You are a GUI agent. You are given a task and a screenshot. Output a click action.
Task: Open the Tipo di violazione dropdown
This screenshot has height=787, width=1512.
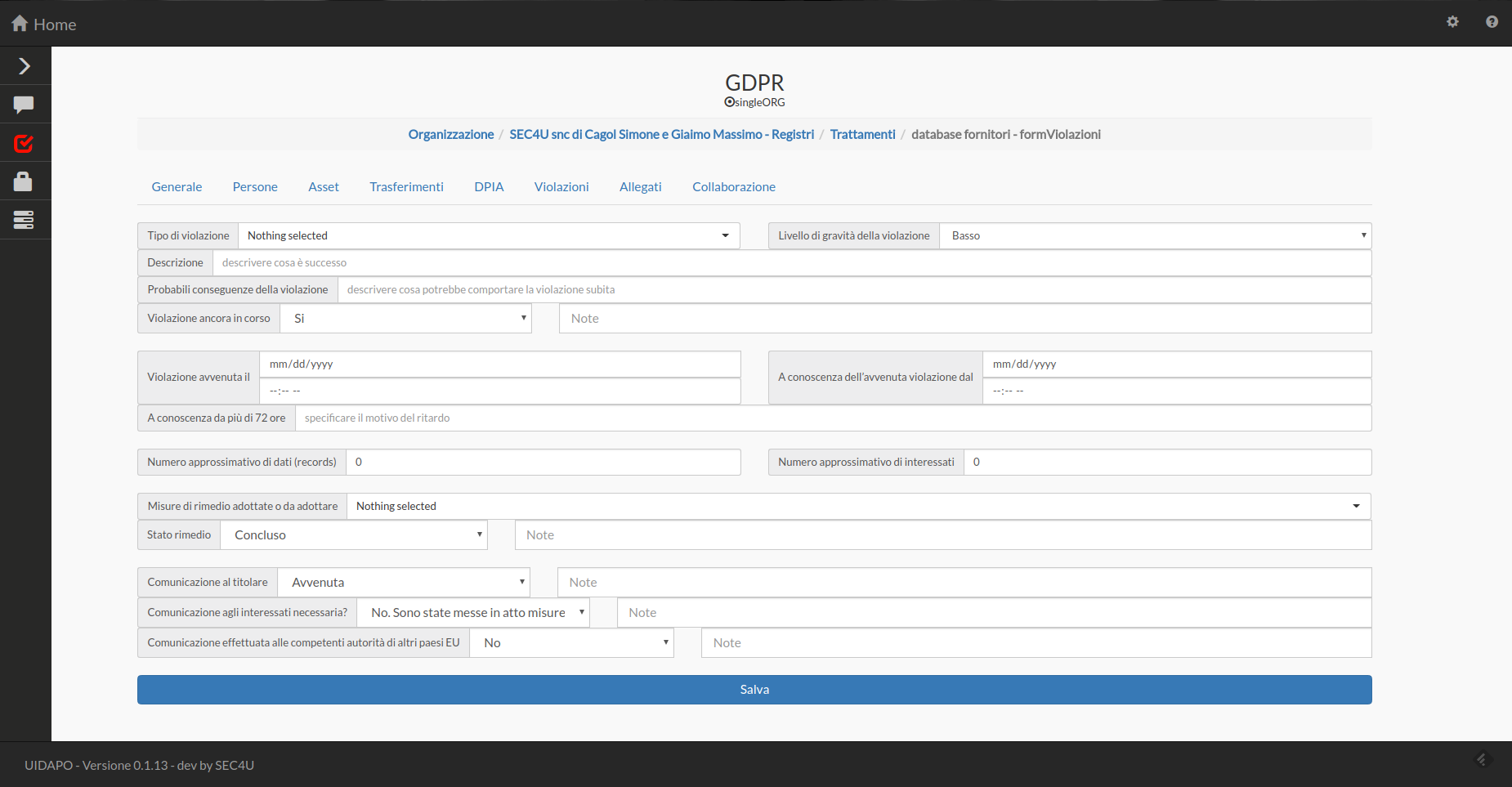pos(489,235)
